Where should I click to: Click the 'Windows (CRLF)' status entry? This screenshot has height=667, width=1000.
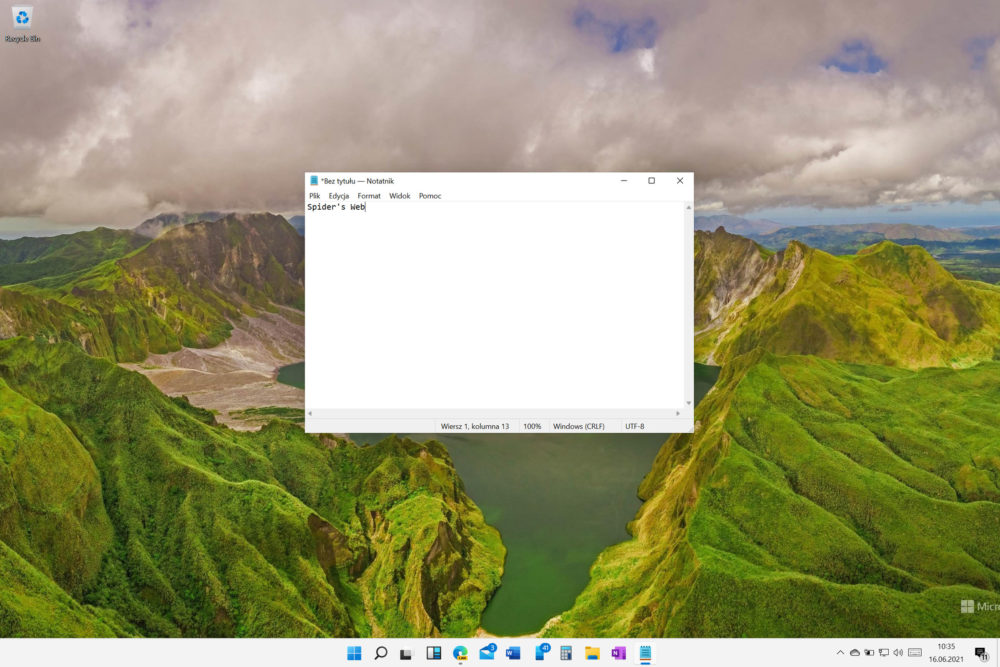[578, 426]
